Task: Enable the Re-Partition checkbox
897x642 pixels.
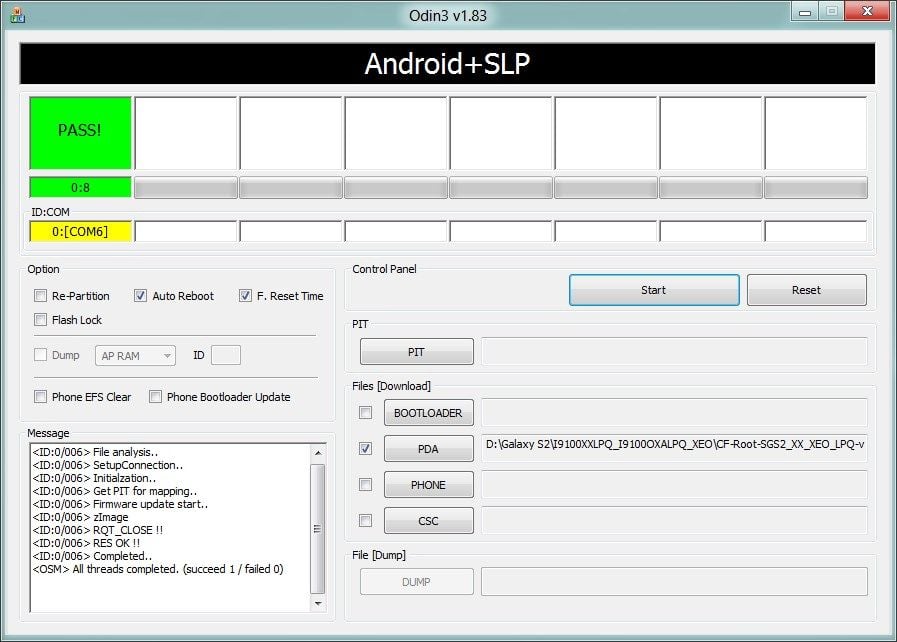Action: (40, 296)
